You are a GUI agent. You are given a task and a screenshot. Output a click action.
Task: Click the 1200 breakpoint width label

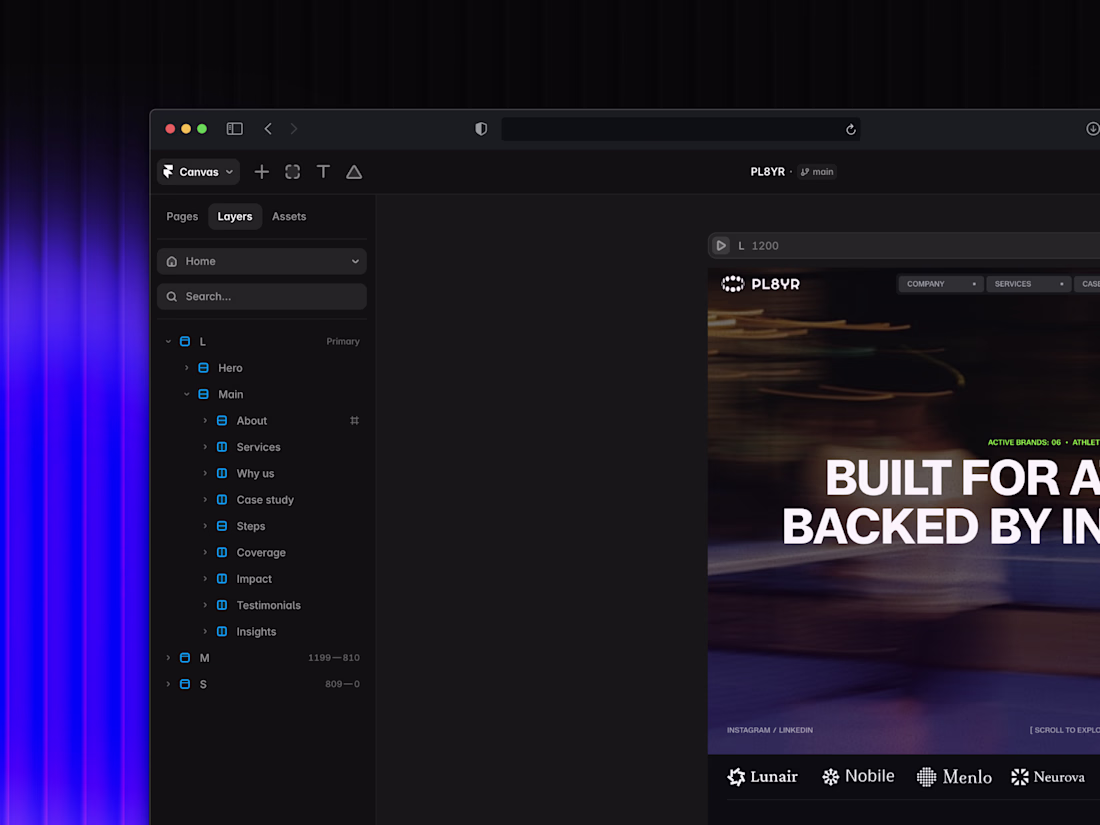(765, 246)
